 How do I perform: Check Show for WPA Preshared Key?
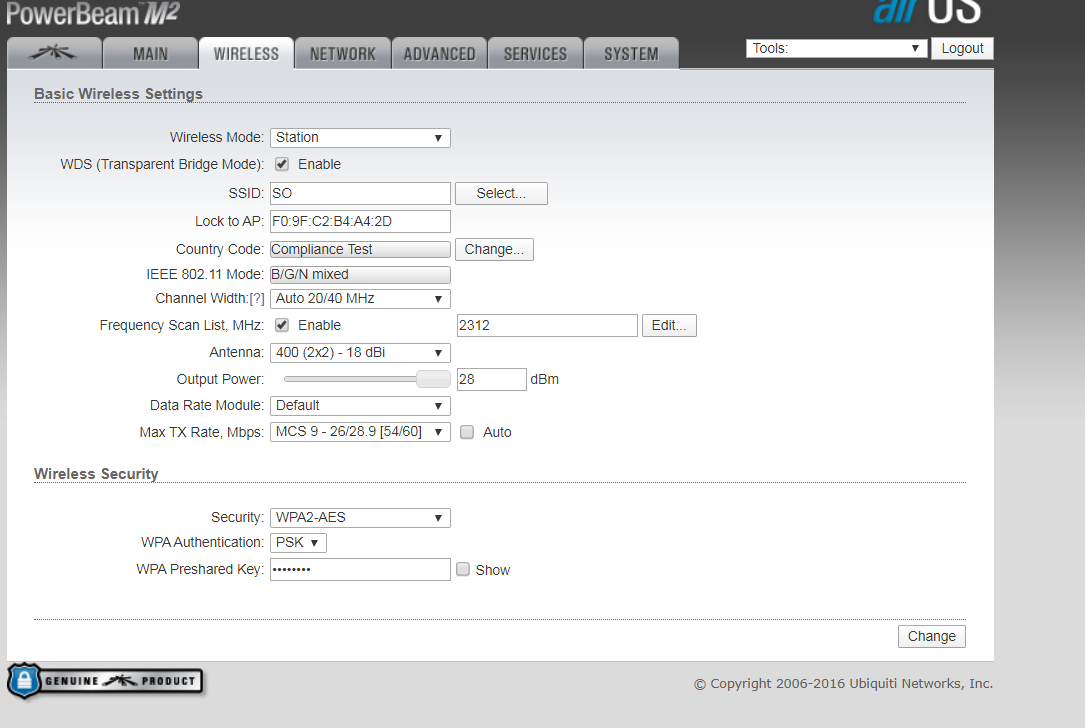pyautogui.click(x=463, y=570)
